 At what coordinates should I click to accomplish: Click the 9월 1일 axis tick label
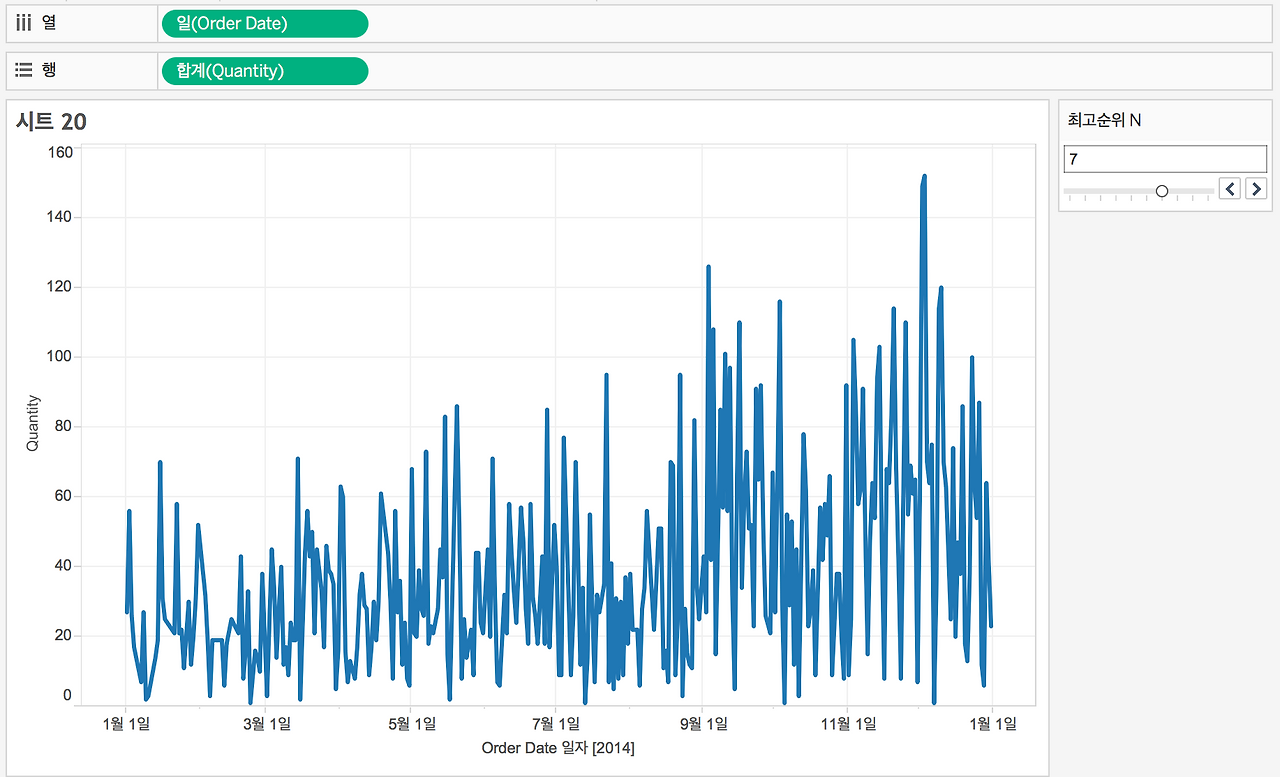click(703, 724)
